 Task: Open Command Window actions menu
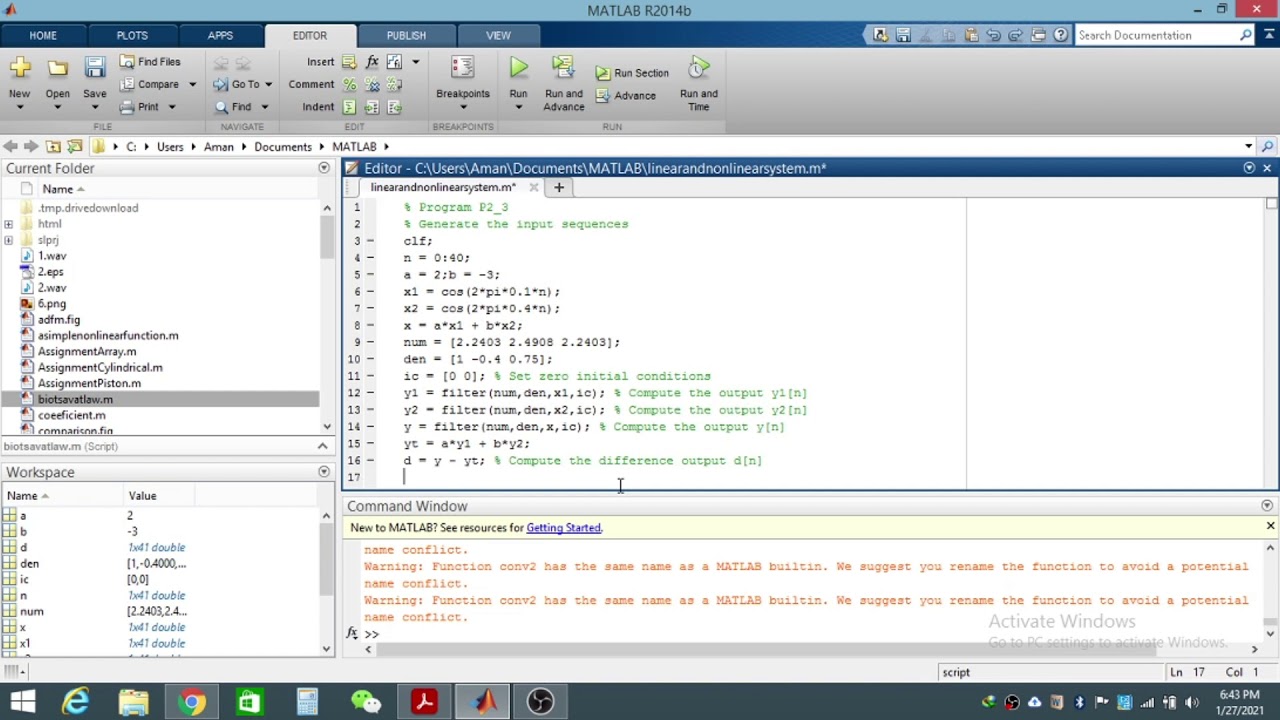click(1267, 506)
